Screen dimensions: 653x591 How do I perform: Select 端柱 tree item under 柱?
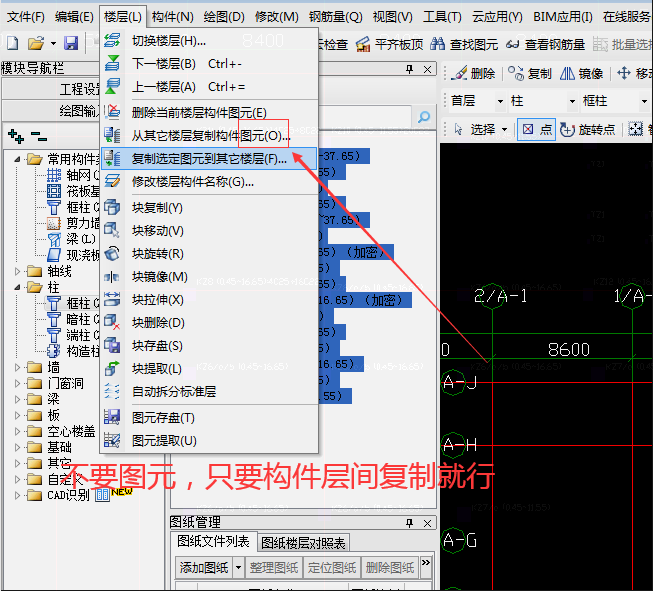(x=73, y=335)
